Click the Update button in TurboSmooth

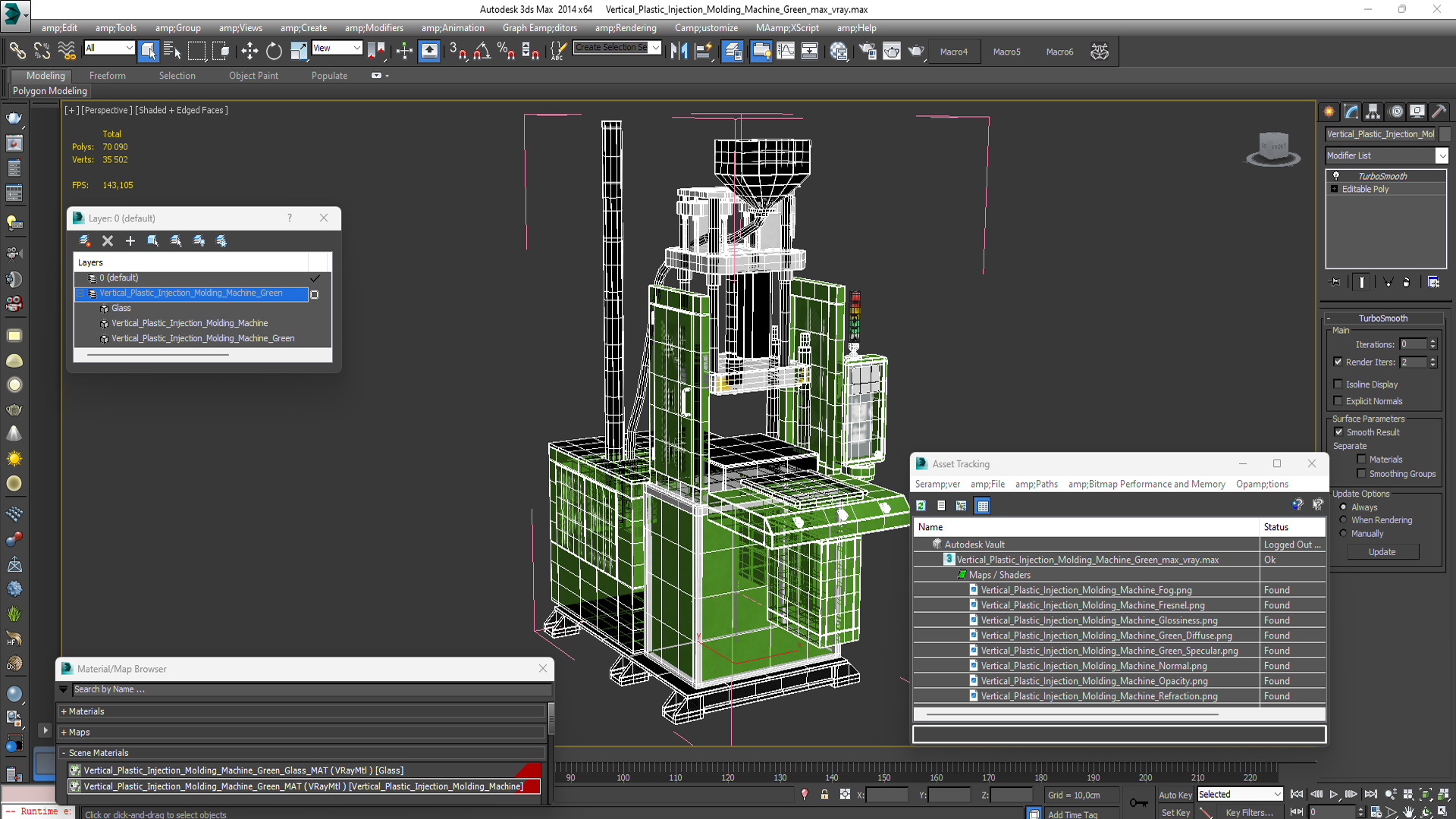tap(1382, 552)
